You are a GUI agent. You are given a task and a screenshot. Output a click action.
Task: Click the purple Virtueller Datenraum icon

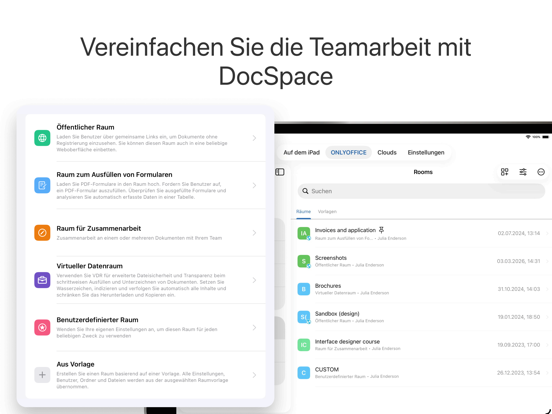click(42, 280)
